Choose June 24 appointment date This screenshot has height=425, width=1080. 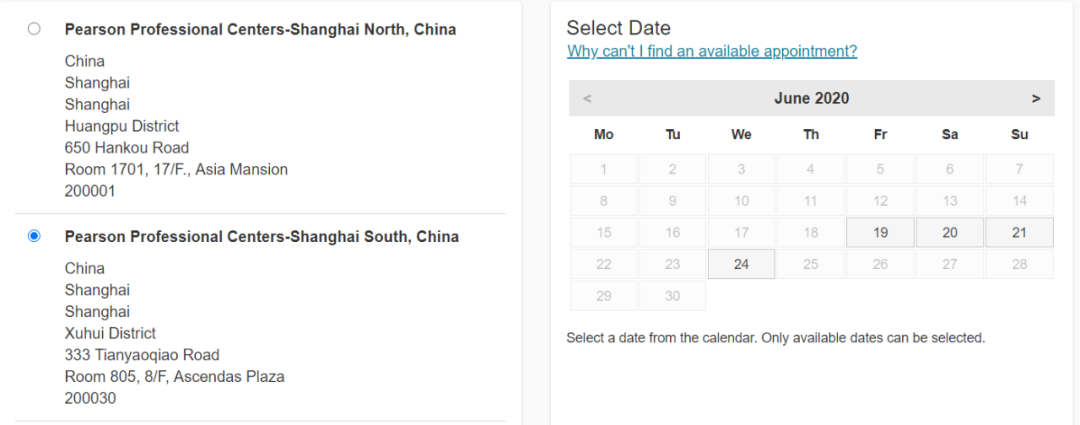pos(741,264)
